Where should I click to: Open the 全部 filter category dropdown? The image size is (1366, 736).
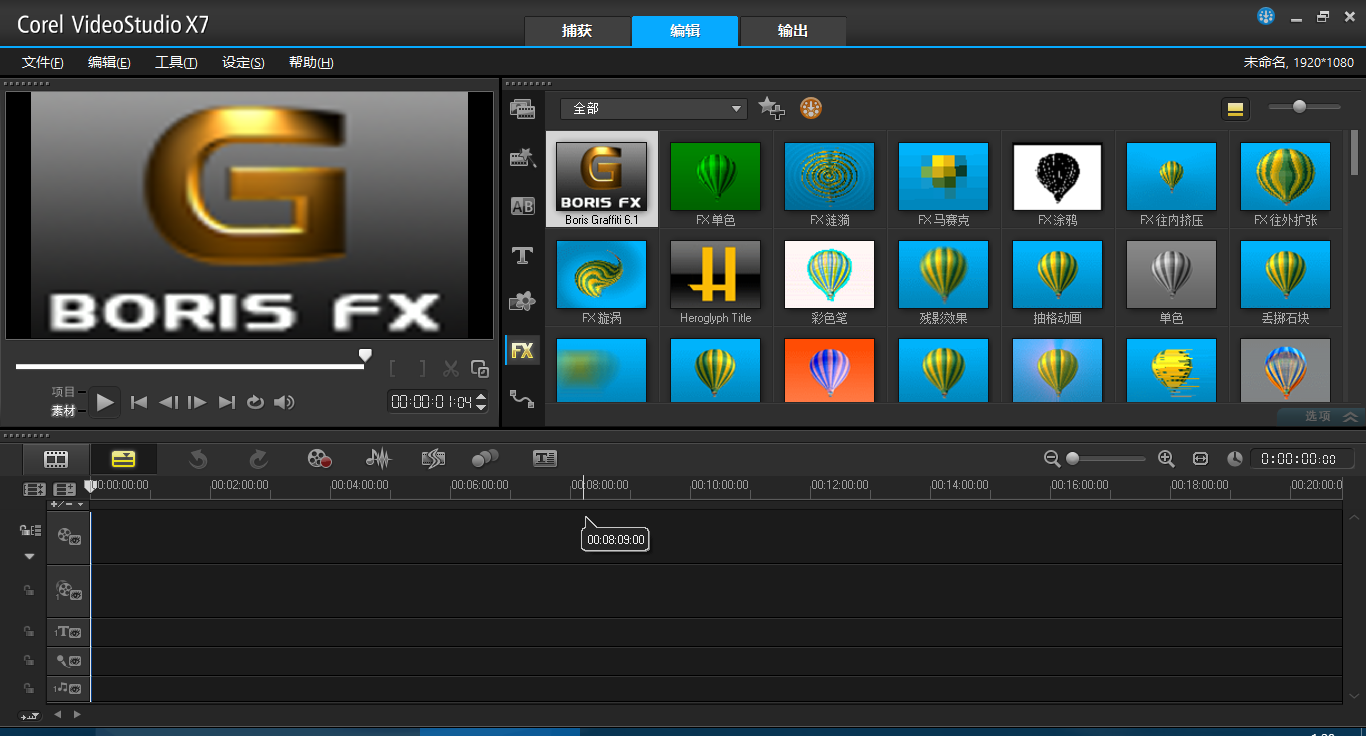(654, 108)
